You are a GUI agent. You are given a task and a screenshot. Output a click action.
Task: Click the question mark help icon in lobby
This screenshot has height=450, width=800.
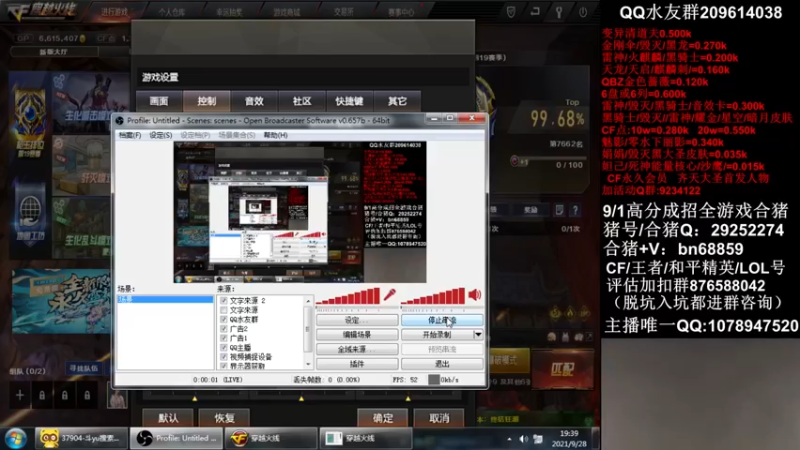tap(575, 210)
